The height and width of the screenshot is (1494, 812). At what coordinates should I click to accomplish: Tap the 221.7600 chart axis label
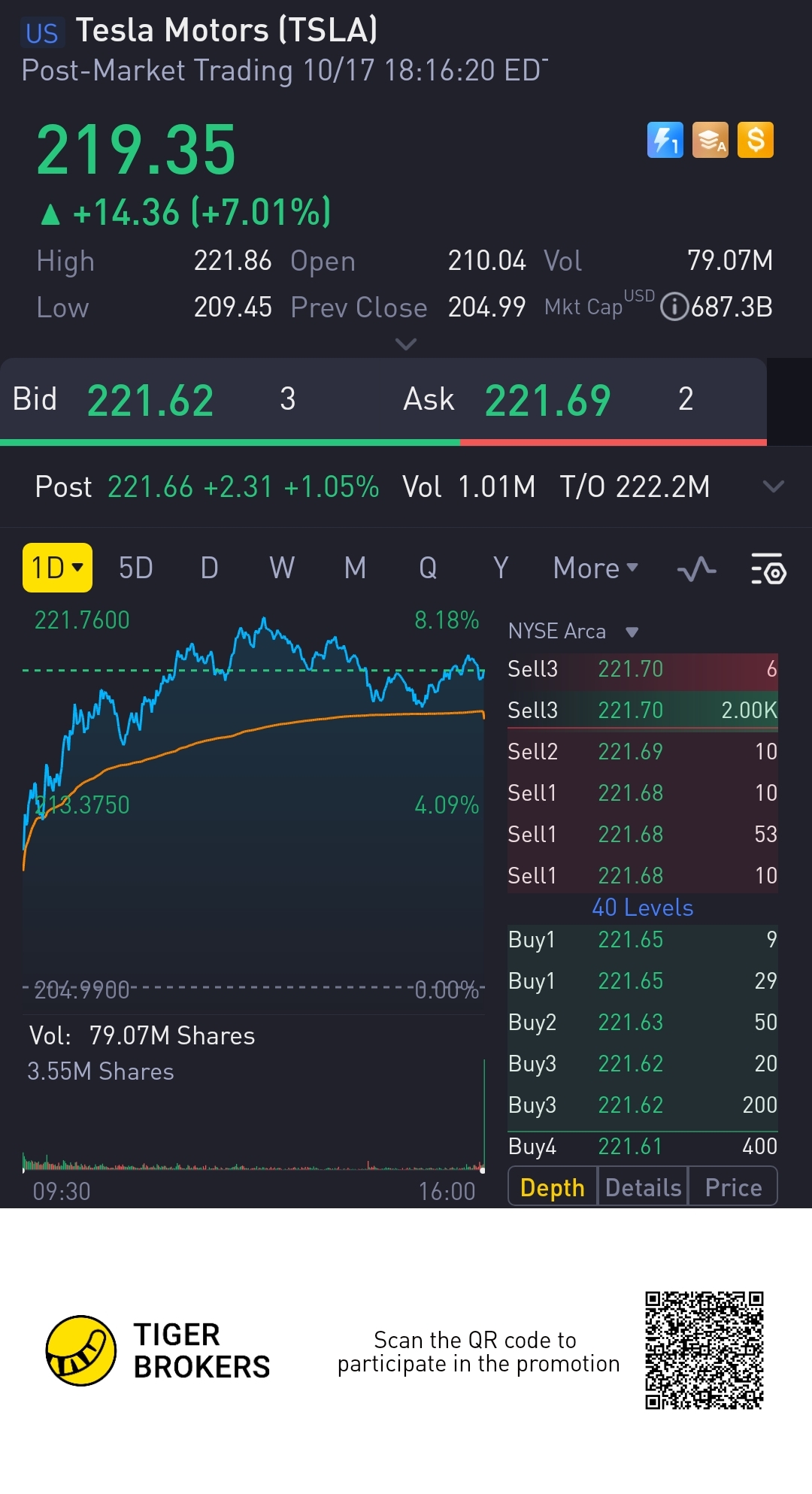click(x=82, y=620)
